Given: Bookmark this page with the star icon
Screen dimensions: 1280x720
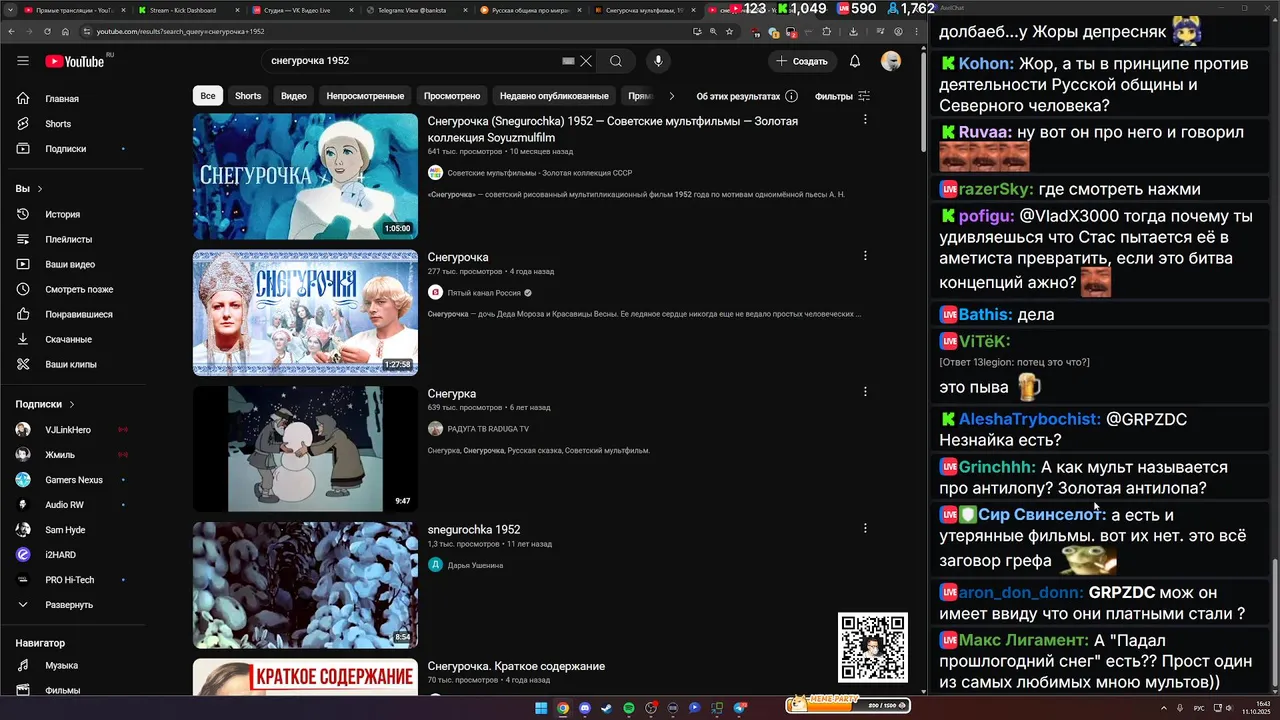Looking at the screenshot, I should pyautogui.click(x=730, y=31).
